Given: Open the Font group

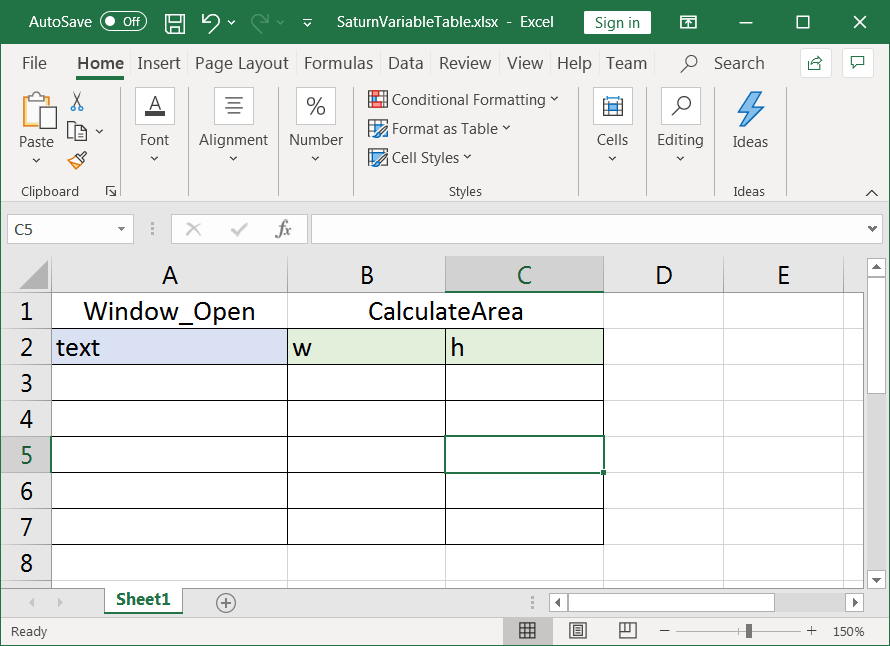Looking at the screenshot, I should click(x=154, y=126).
